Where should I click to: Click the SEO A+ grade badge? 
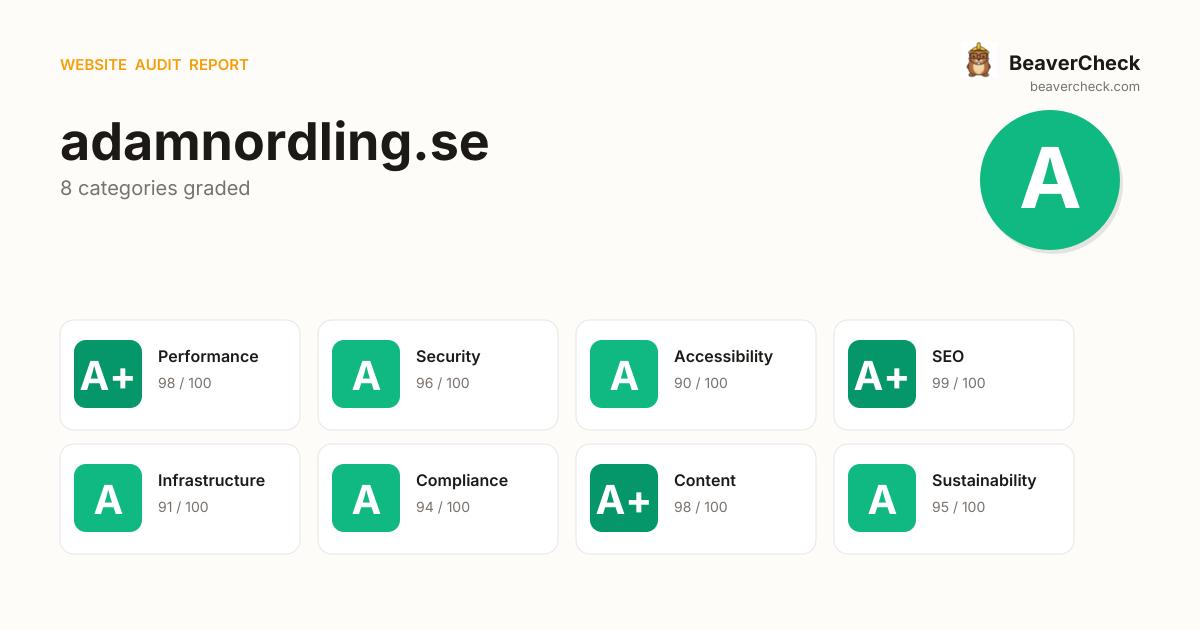882,374
